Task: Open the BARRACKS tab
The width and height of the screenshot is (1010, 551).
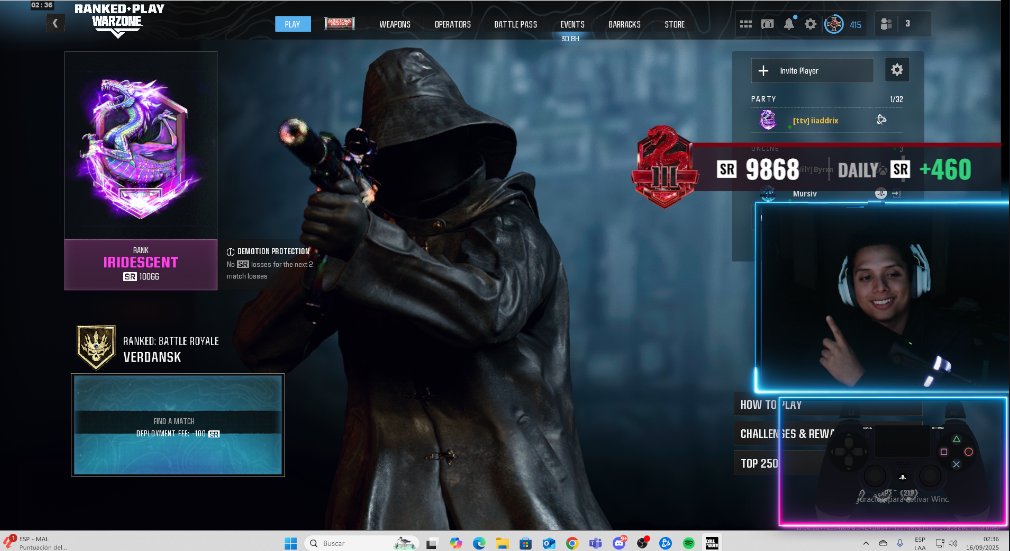Action: (x=624, y=24)
